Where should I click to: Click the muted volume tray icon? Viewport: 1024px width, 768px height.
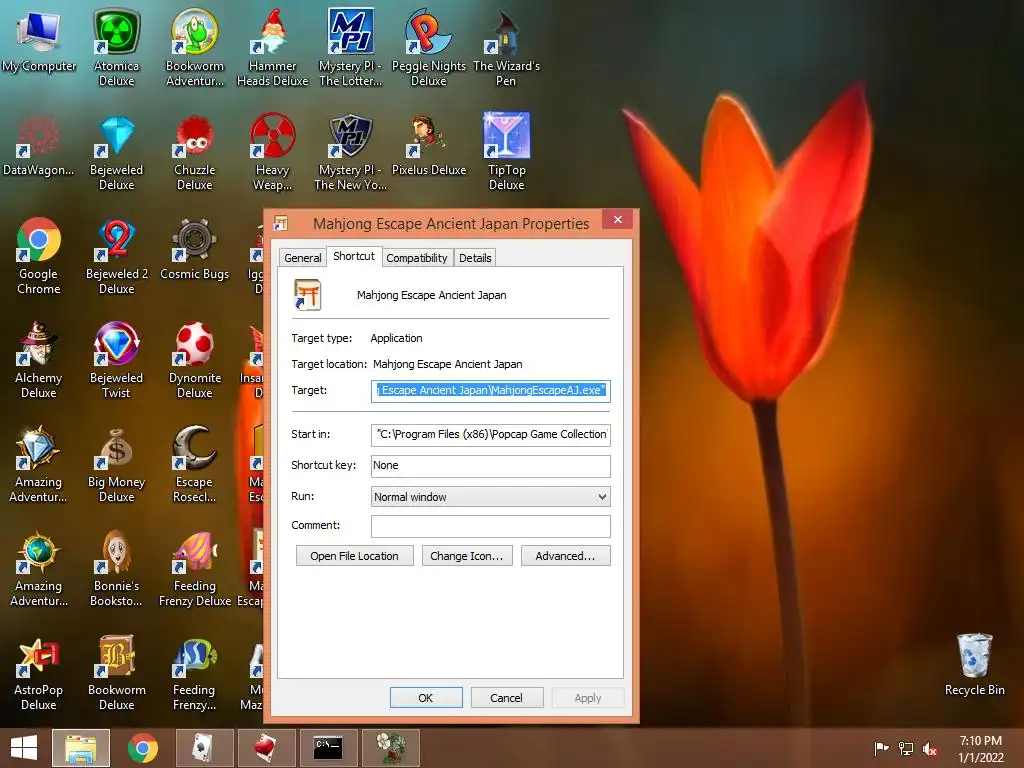coord(930,748)
